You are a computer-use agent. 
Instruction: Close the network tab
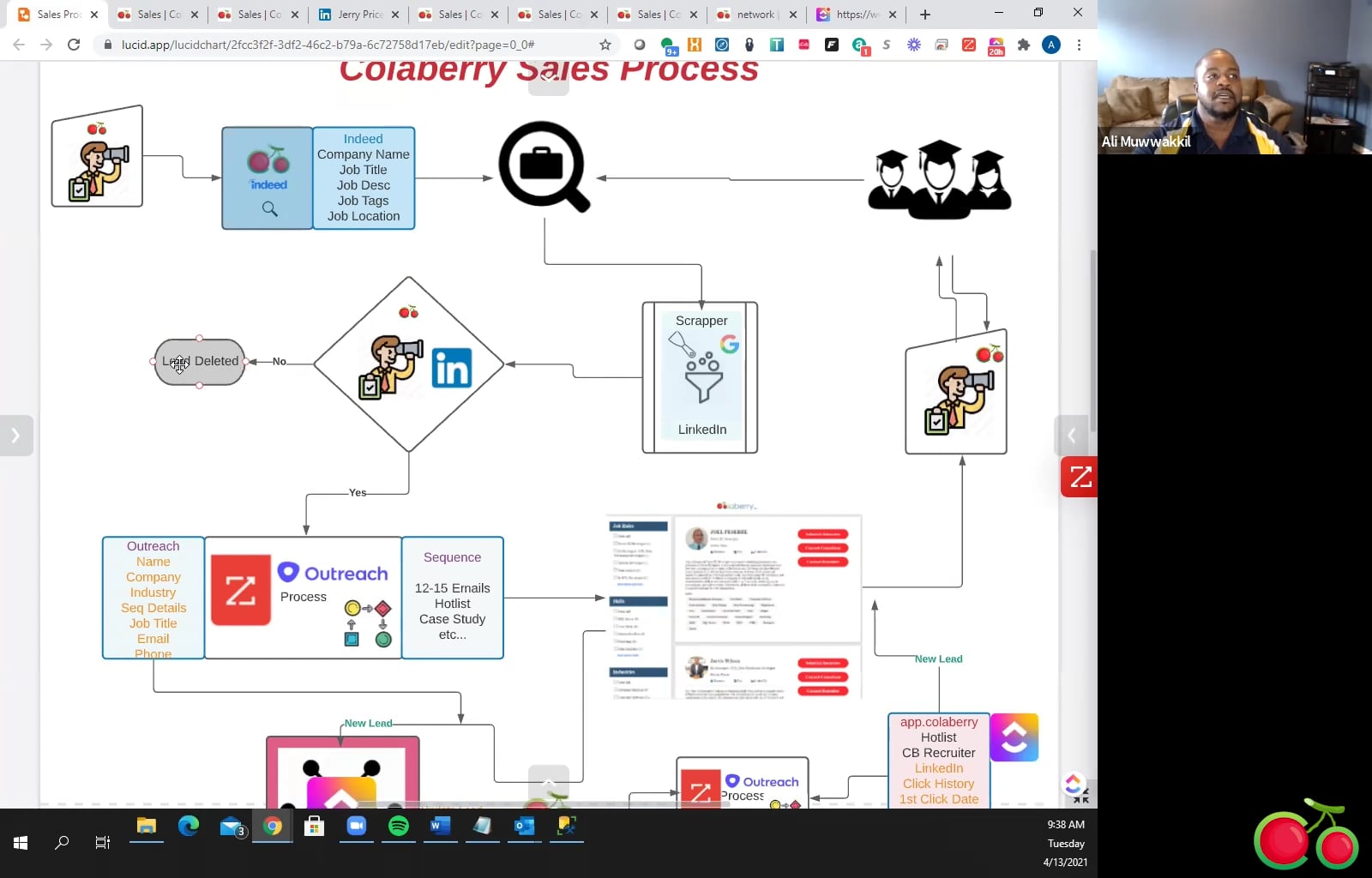point(793,15)
